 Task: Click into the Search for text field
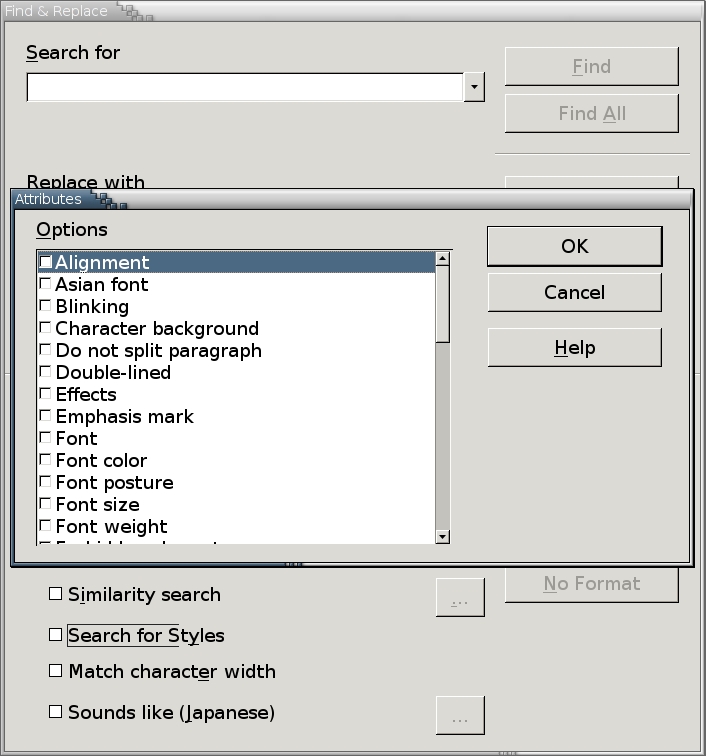(245, 87)
